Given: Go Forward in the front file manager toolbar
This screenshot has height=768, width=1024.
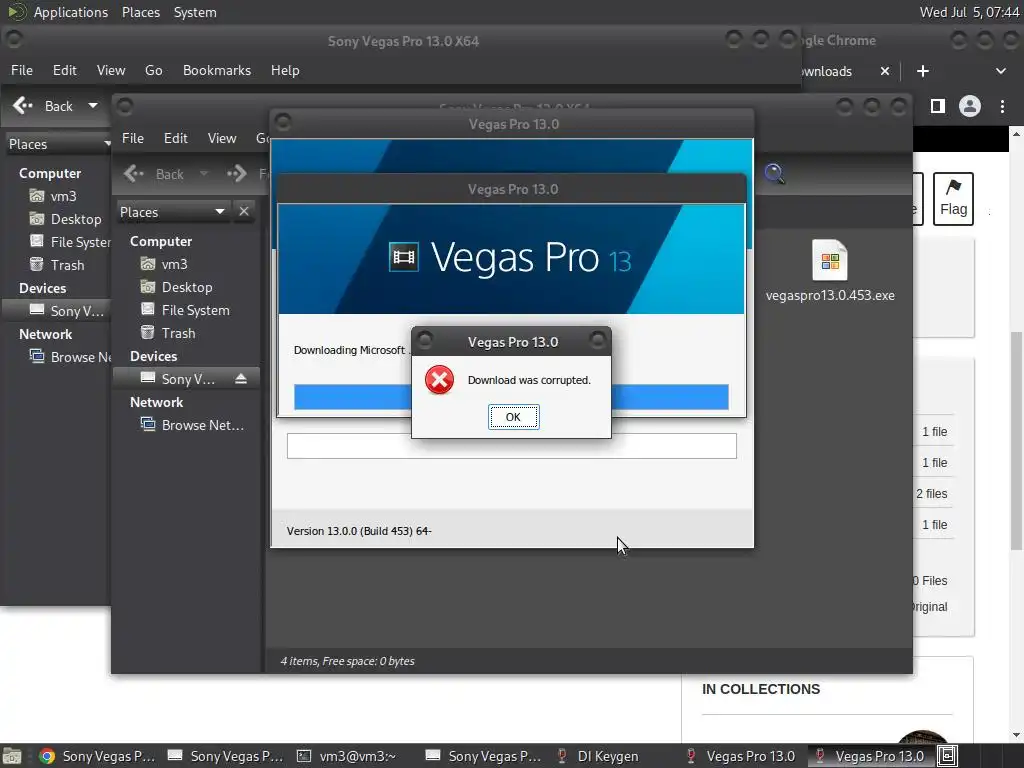Looking at the screenshot, I should [x=237, y=174].
